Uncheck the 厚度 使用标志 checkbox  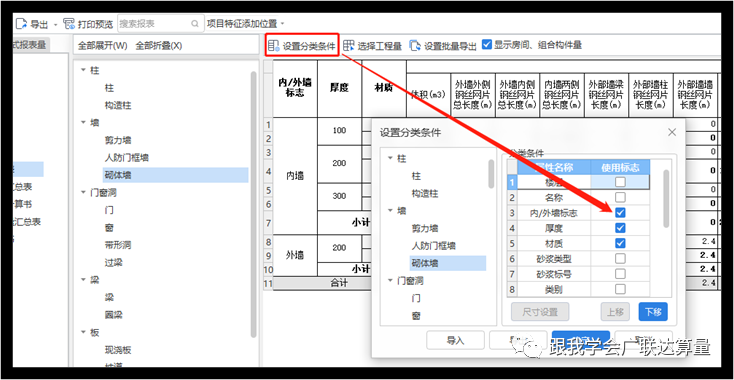coord(620,228)
